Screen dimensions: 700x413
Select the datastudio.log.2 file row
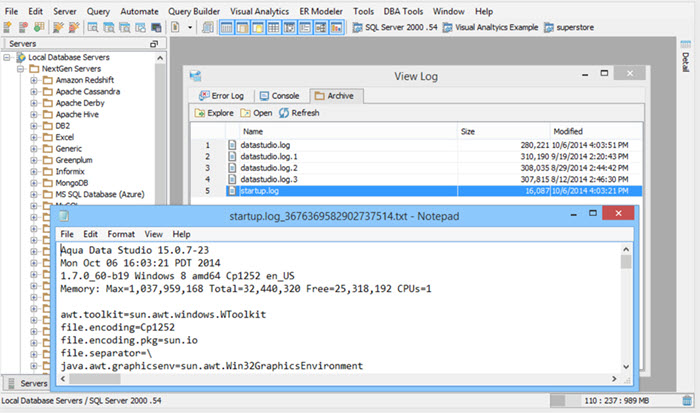(417, 168)
